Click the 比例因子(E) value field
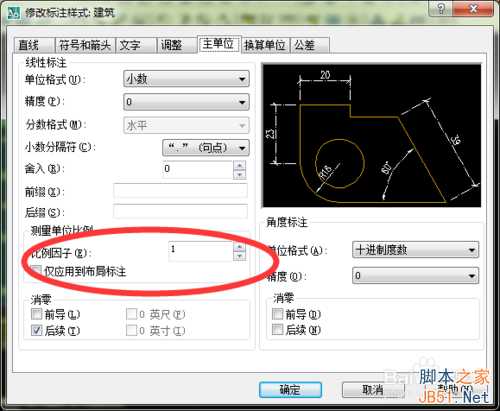 201,251
